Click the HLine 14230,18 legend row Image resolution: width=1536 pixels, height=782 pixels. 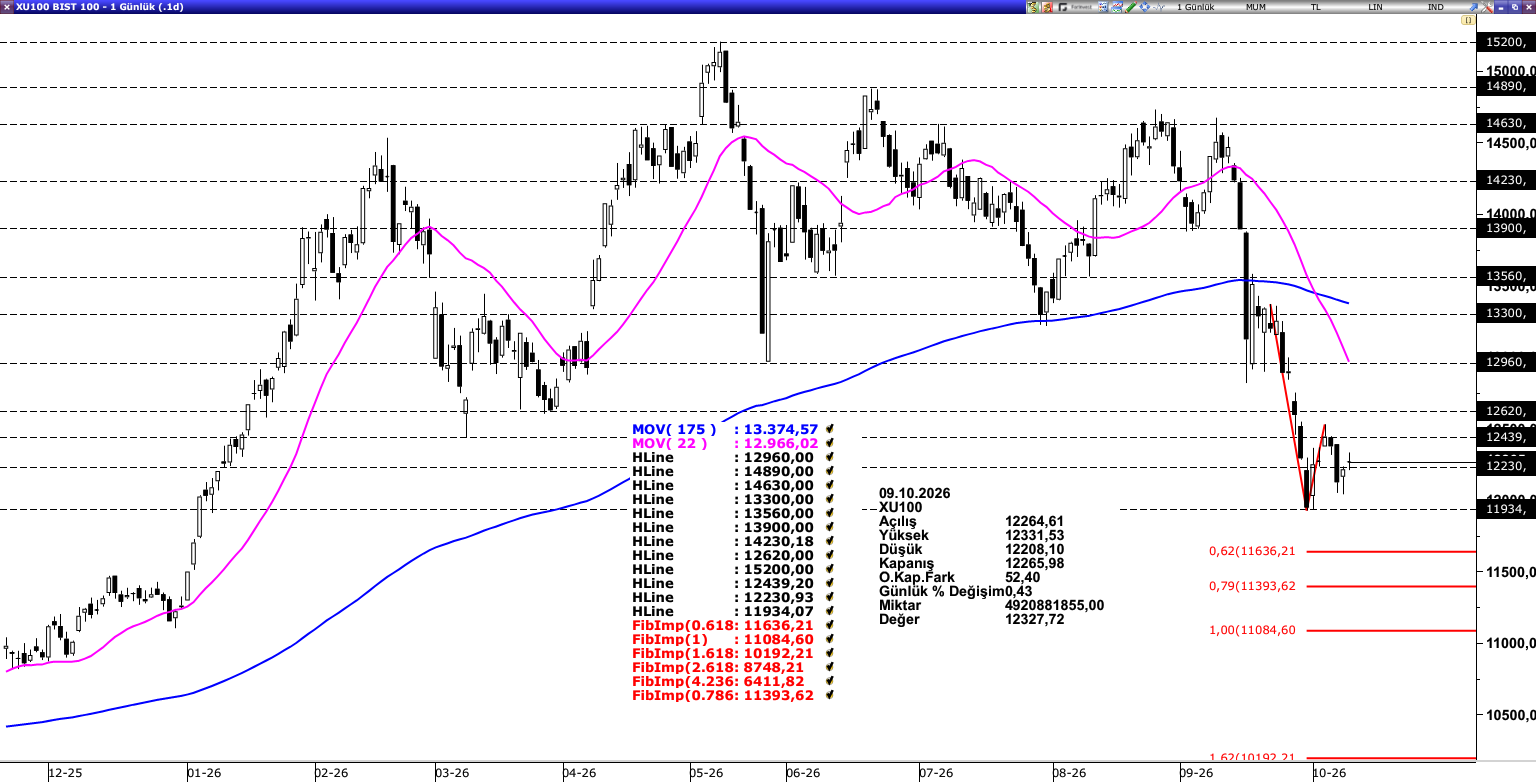click(x=724, y=541)
